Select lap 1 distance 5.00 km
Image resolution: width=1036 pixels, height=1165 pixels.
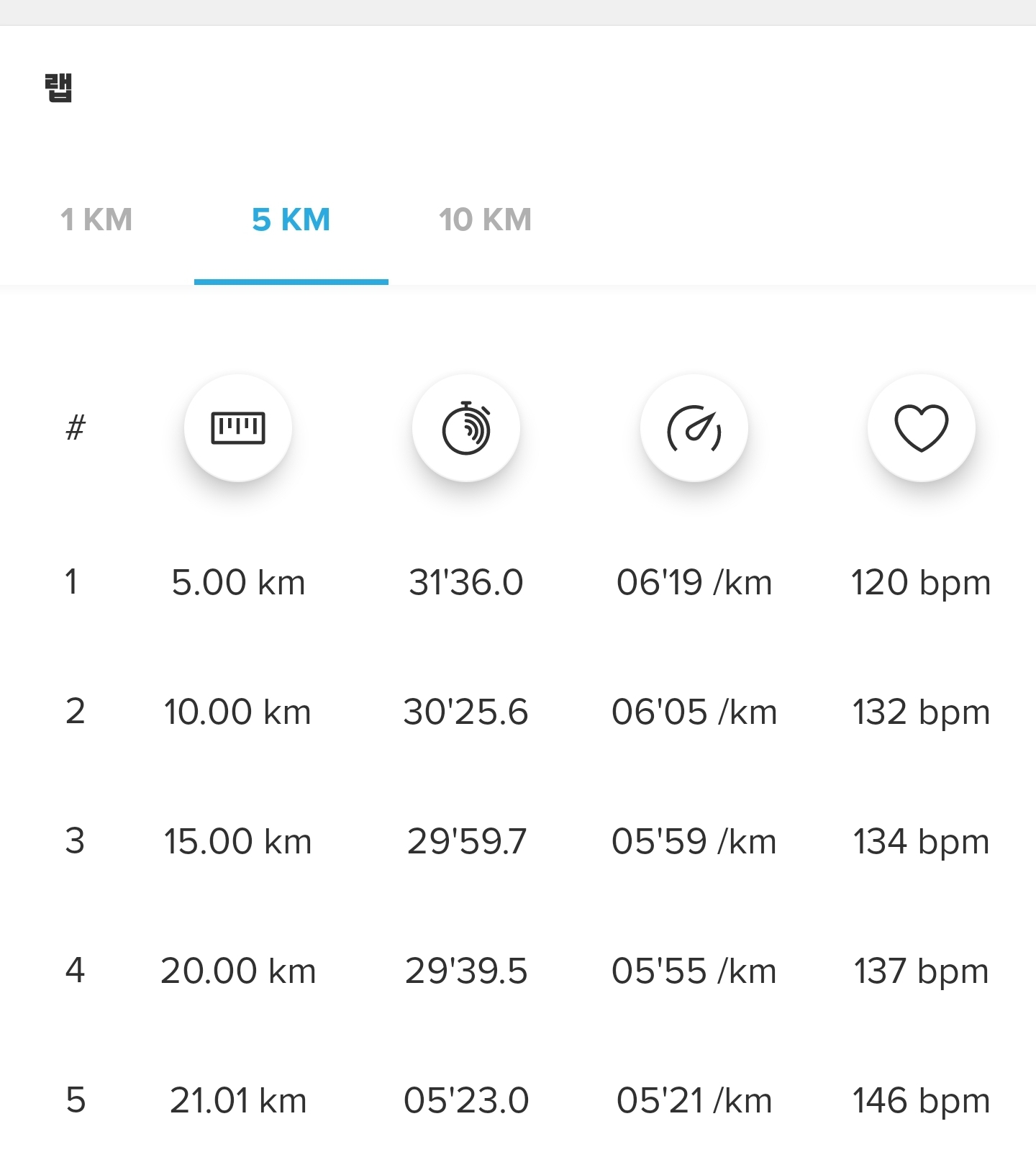238,582
